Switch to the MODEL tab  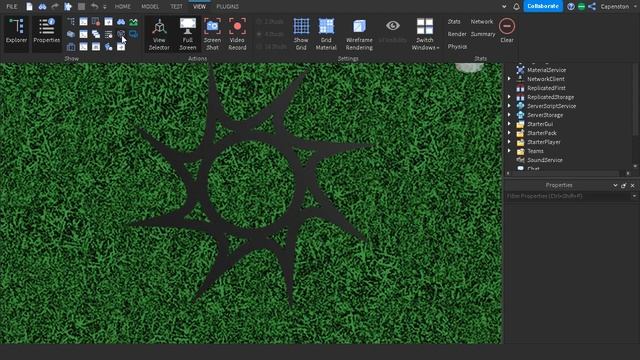(150, 7)
